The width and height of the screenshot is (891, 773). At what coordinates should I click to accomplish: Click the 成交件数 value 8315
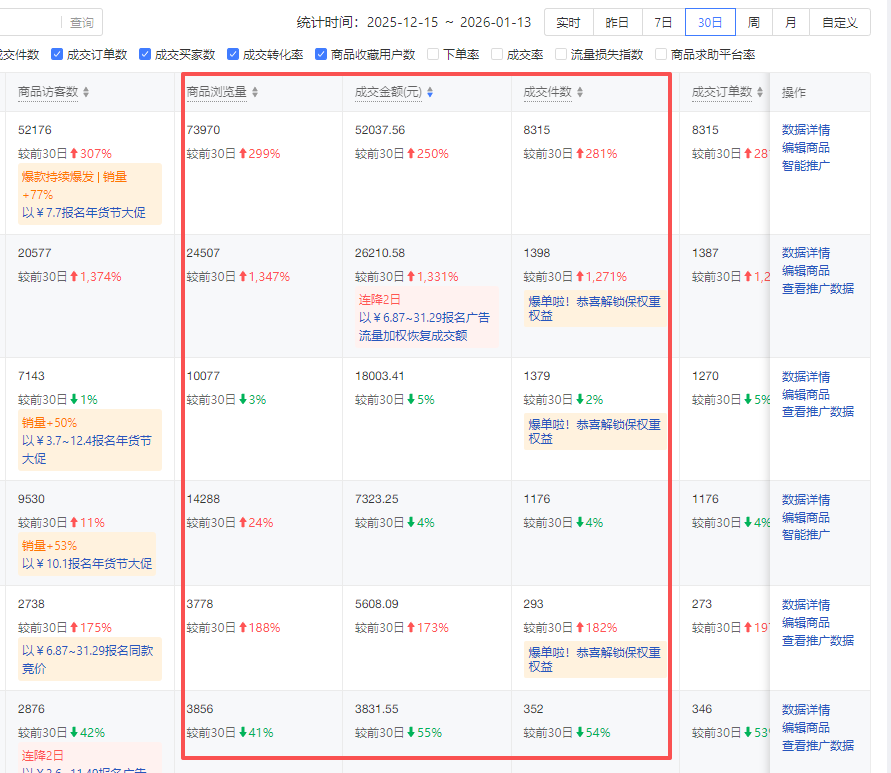click(537, 130)
